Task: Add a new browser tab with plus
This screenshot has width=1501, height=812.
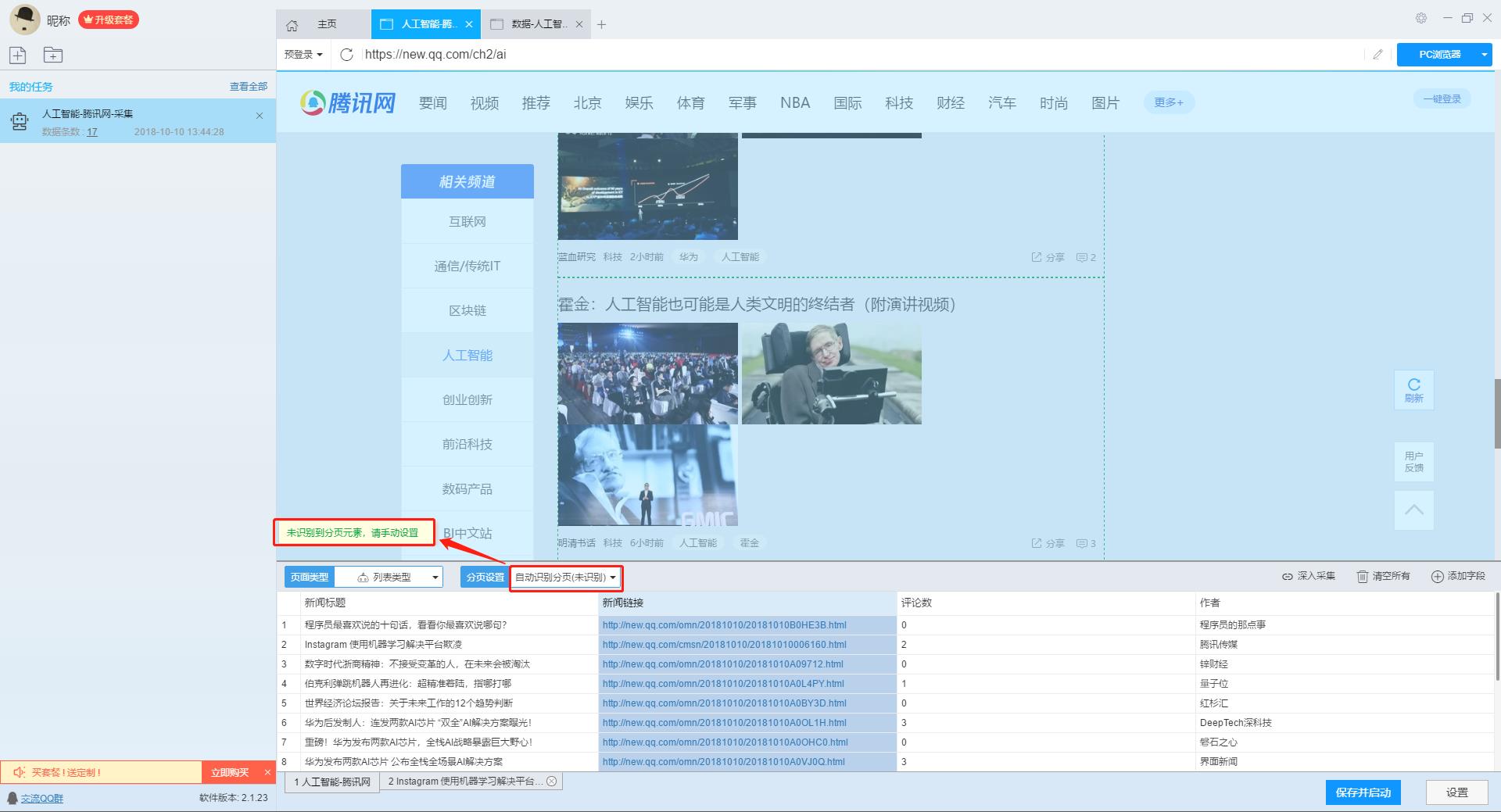Action: 601,25
